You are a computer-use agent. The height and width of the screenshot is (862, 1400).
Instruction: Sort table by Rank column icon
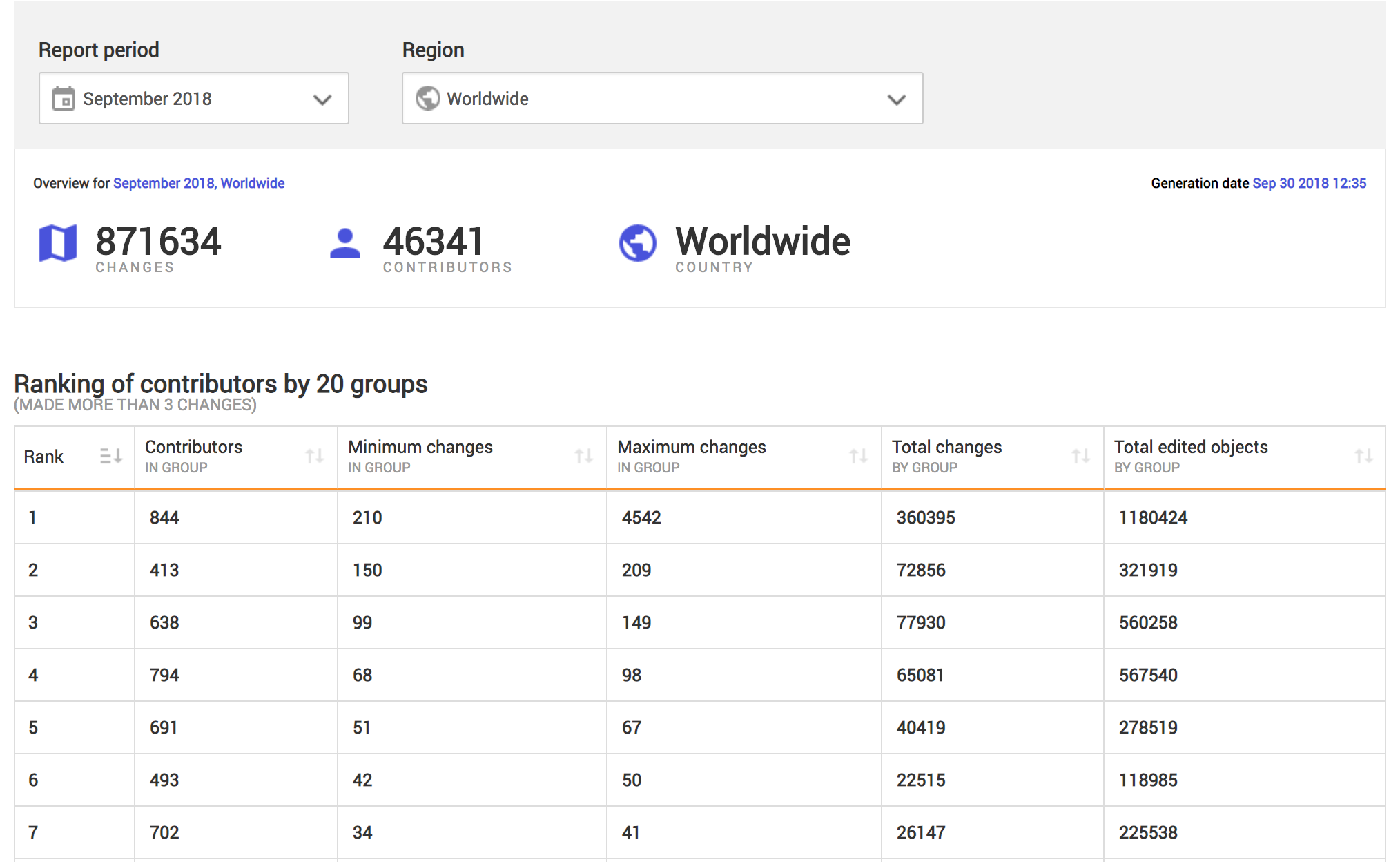110,456
